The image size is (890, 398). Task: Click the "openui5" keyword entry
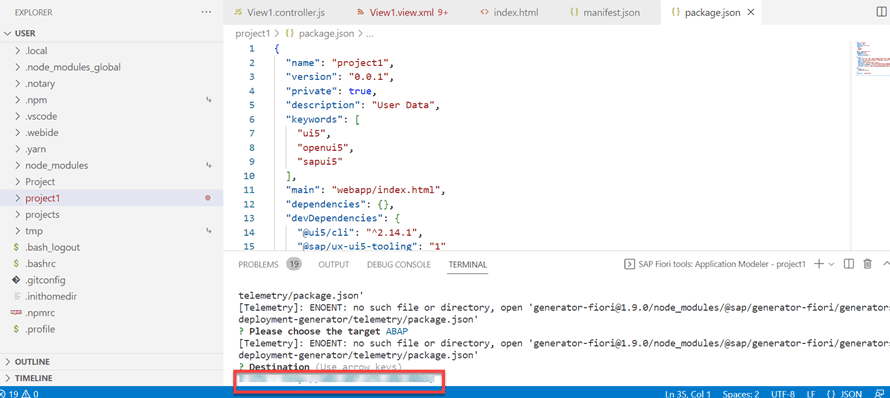click(325, 148)
